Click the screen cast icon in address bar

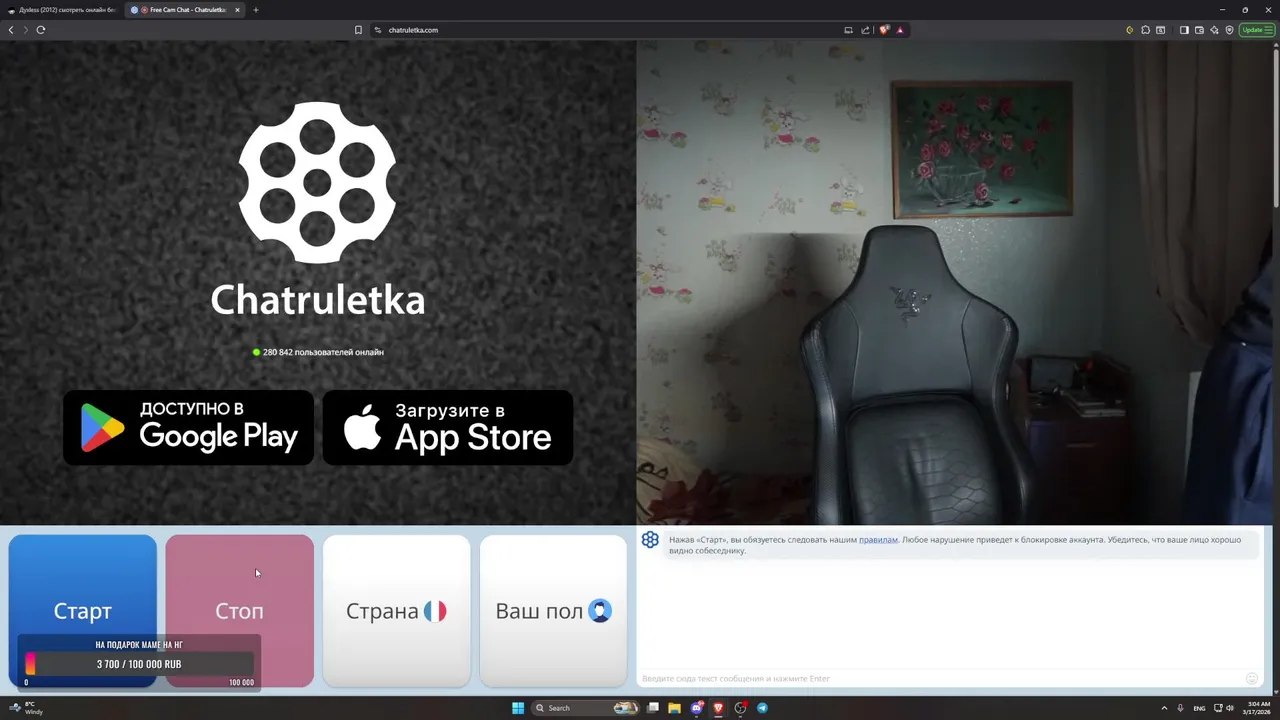click(848, 30)
